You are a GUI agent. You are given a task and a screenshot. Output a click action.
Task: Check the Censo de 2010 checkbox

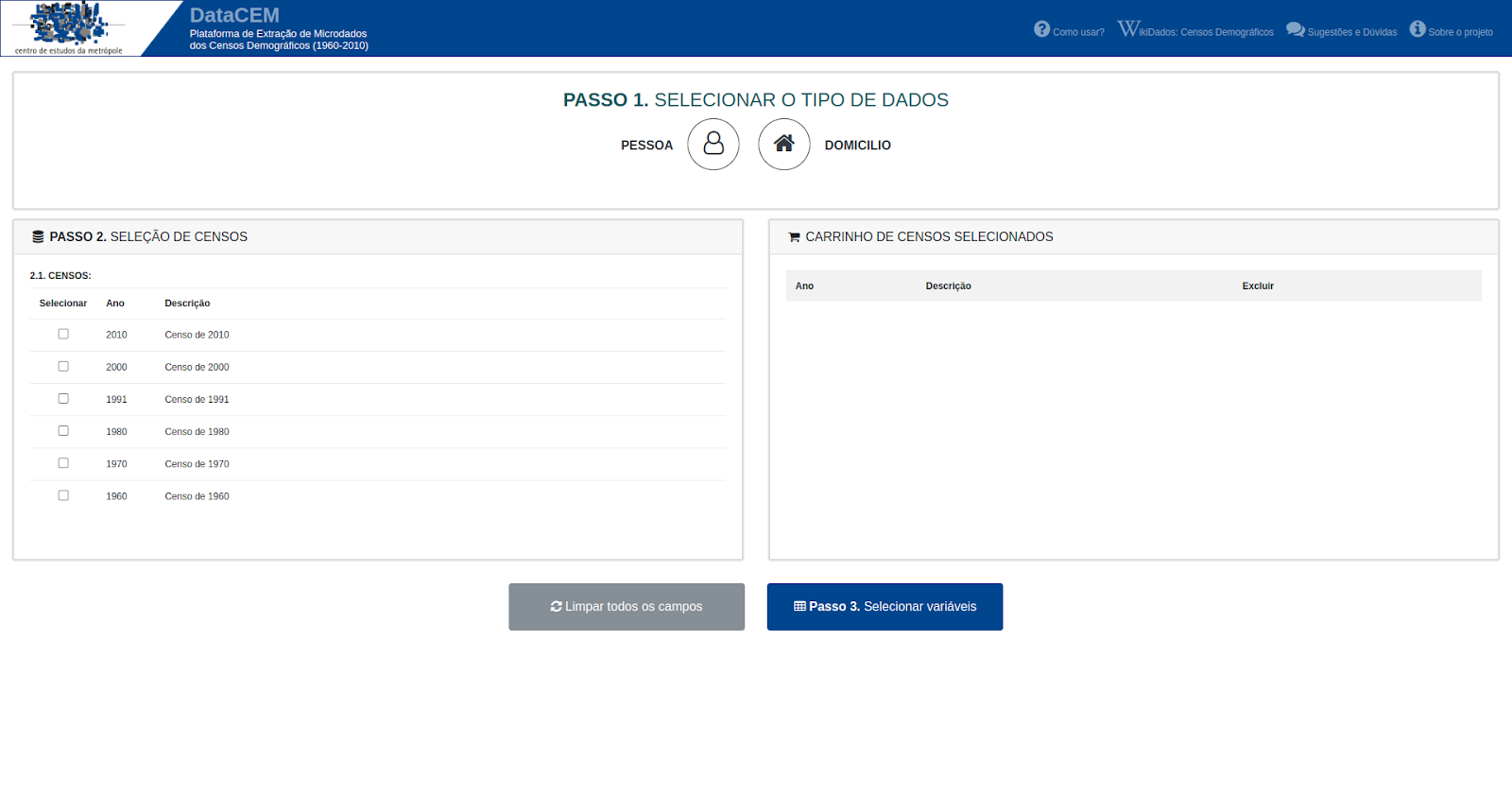63,334
